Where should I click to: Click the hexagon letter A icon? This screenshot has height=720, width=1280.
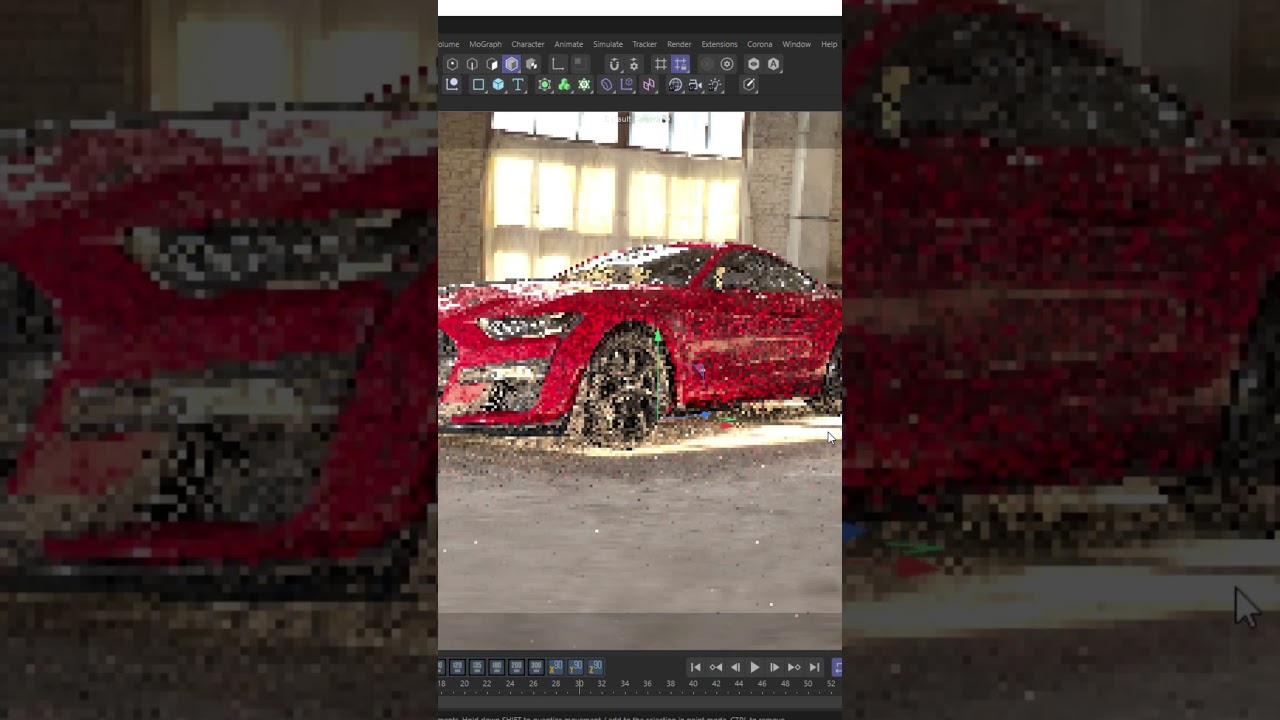pos(773,64)
